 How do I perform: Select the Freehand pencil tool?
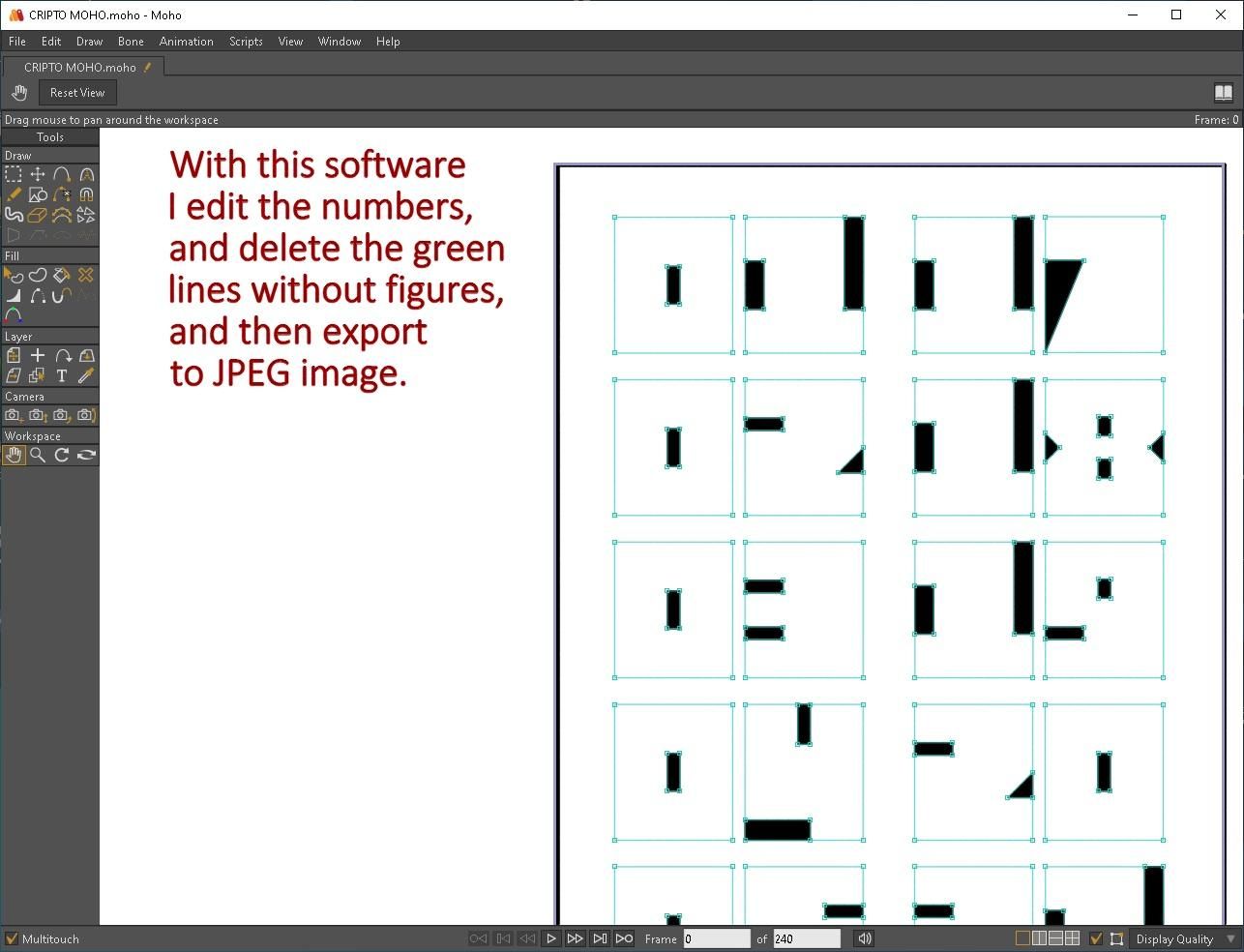pyautogui.click(x=14, y=194)
